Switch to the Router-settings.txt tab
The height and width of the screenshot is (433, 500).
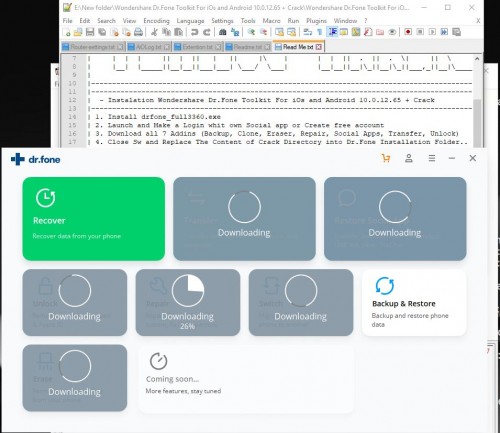(x=93, y=47)
